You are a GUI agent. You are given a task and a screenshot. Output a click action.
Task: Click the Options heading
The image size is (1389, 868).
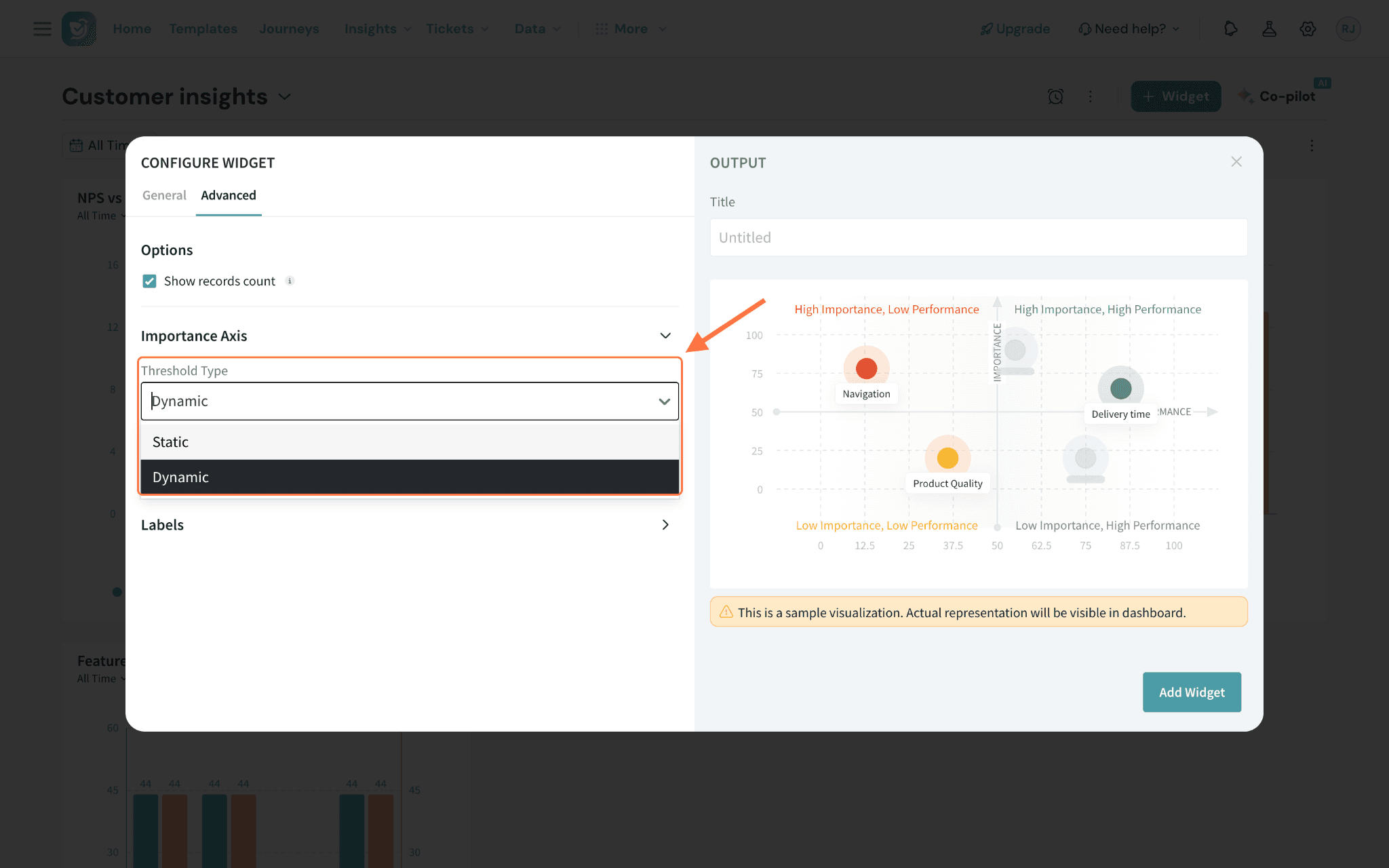[x=167, y=250]
